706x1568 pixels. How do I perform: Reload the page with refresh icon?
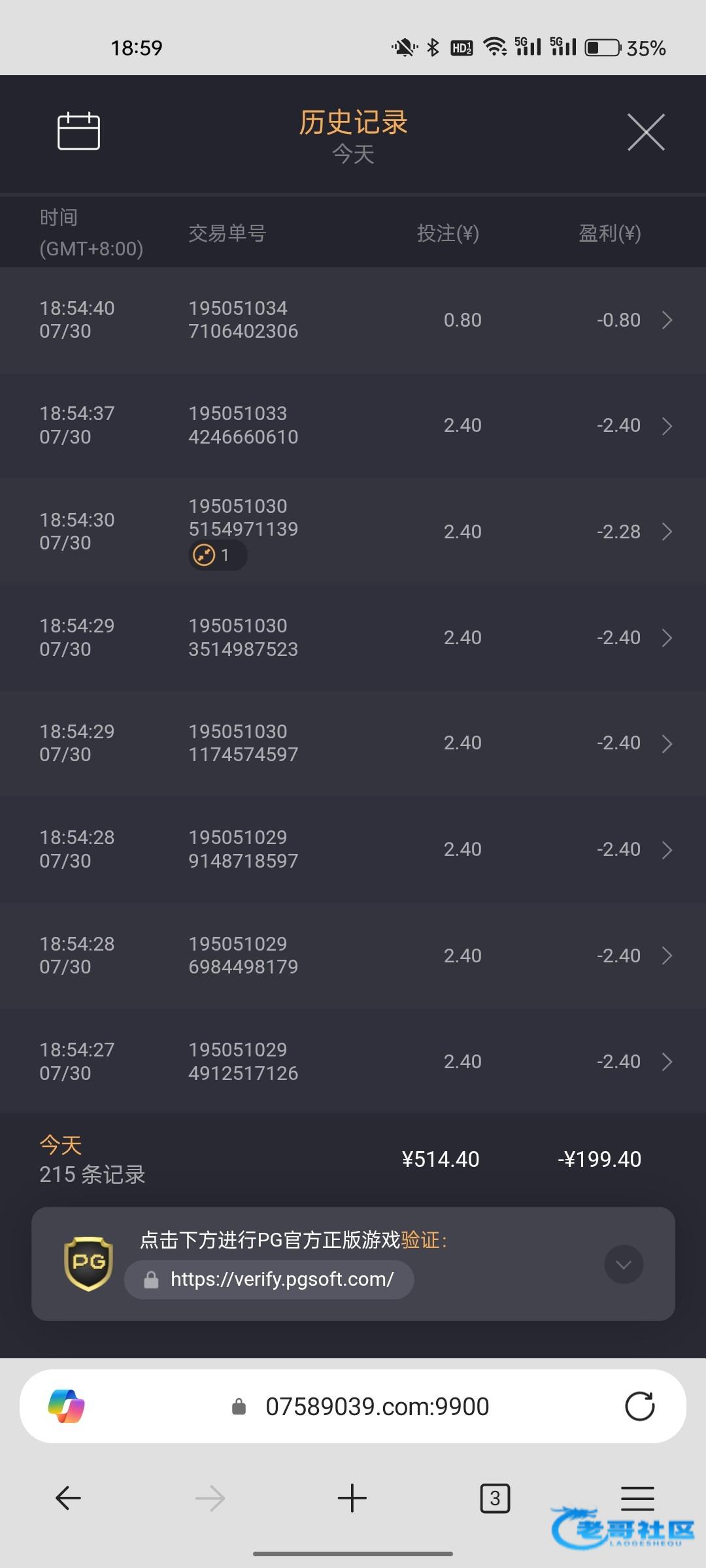tap(639, 1406)
